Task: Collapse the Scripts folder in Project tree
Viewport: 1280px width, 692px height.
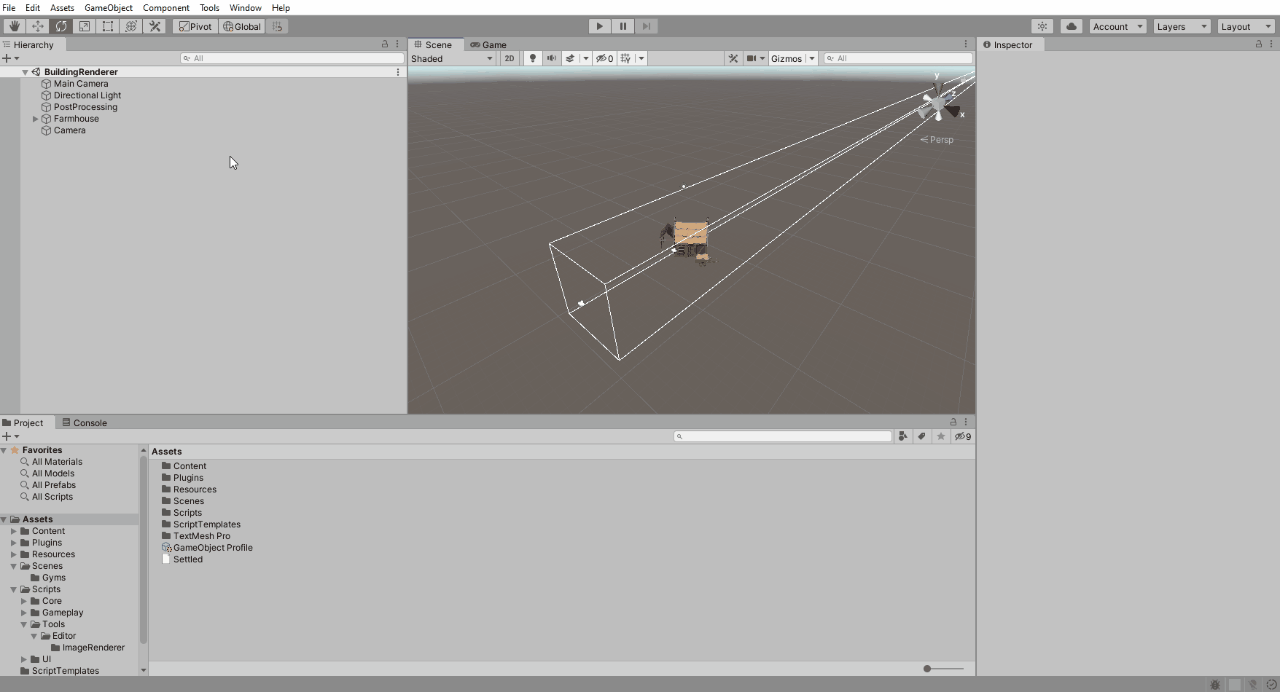Action: pyautogui.click(x=14, y=589)
